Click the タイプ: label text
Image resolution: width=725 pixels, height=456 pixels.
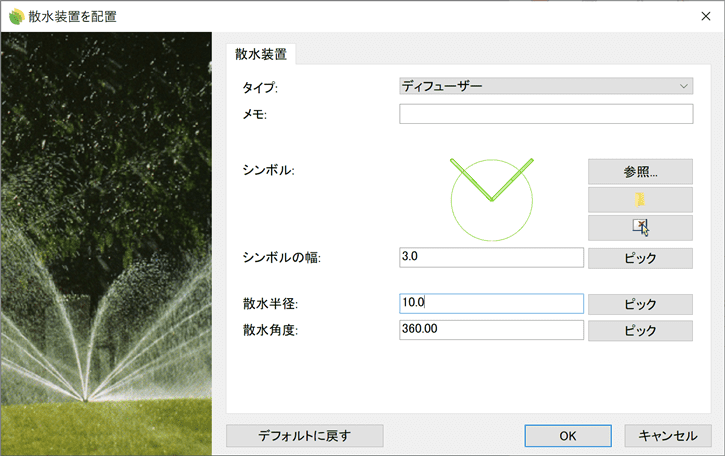tap(260, 87)
